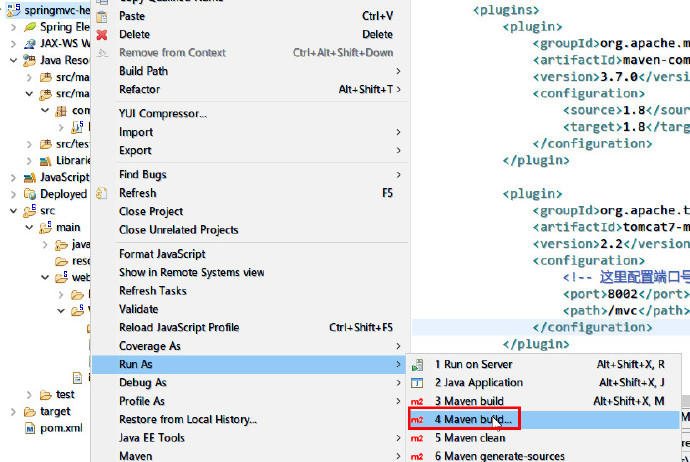This screenshot has height=462, width=690.
Task: Click the <source>1.8 line in editor
Action: pyautogui.click(x=626, y=110)
